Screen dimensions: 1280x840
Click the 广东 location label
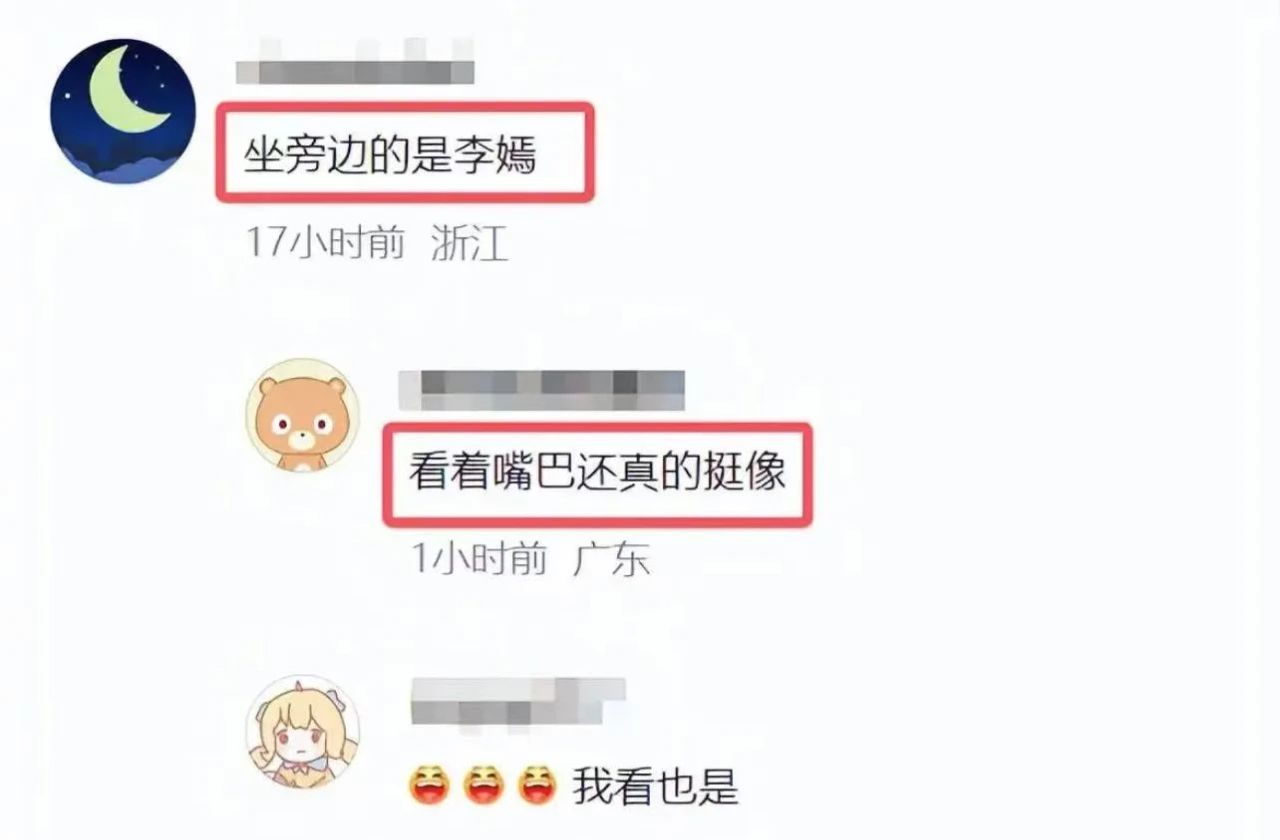coord(612,559)
